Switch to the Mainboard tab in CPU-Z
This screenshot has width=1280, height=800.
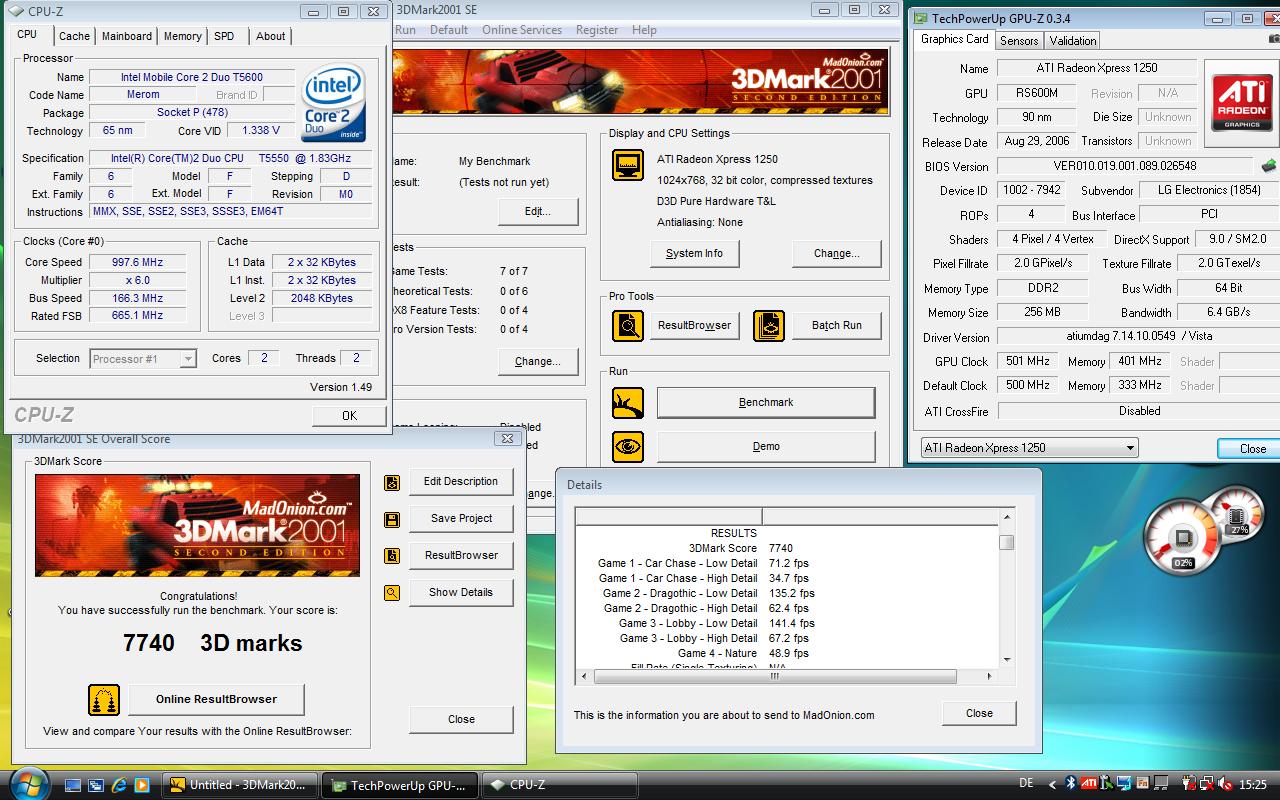coord(127,36)
